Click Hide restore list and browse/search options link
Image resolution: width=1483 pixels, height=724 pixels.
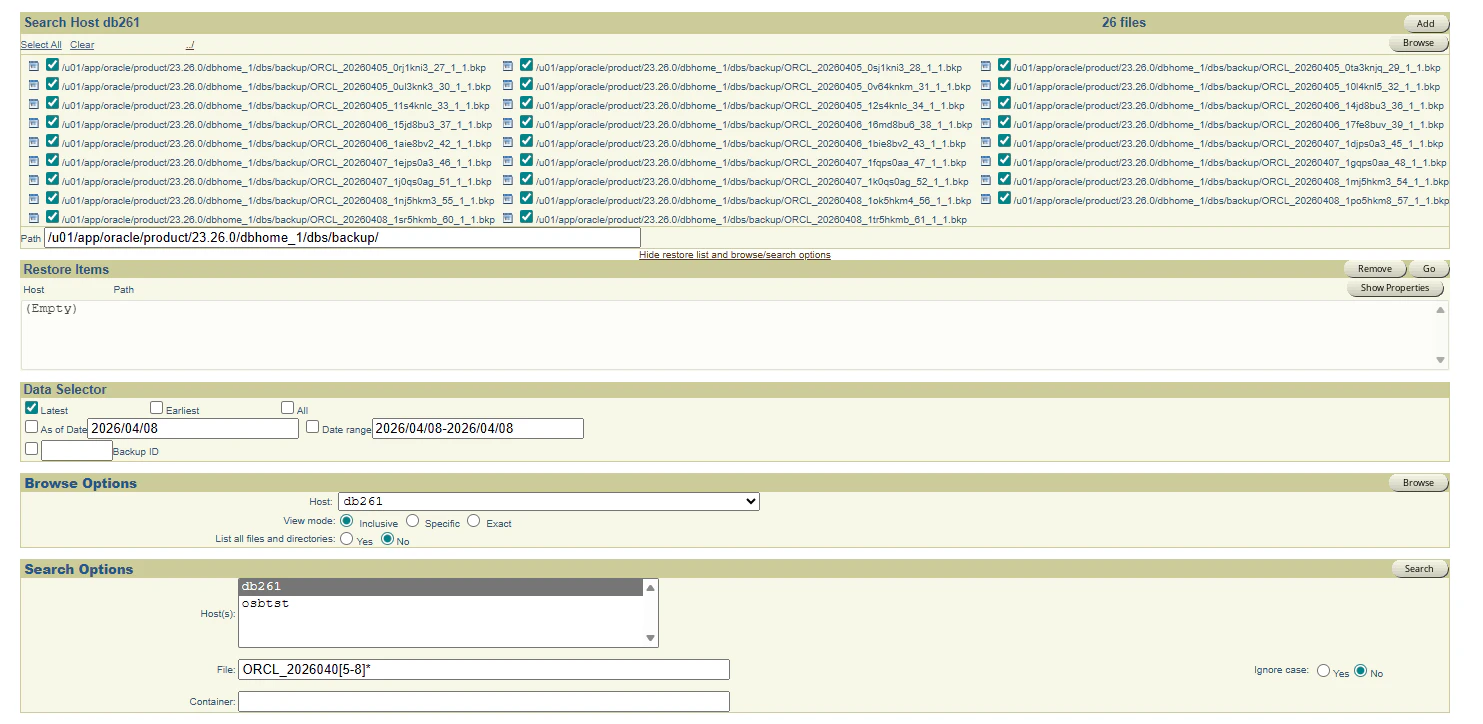click(735, 255)
